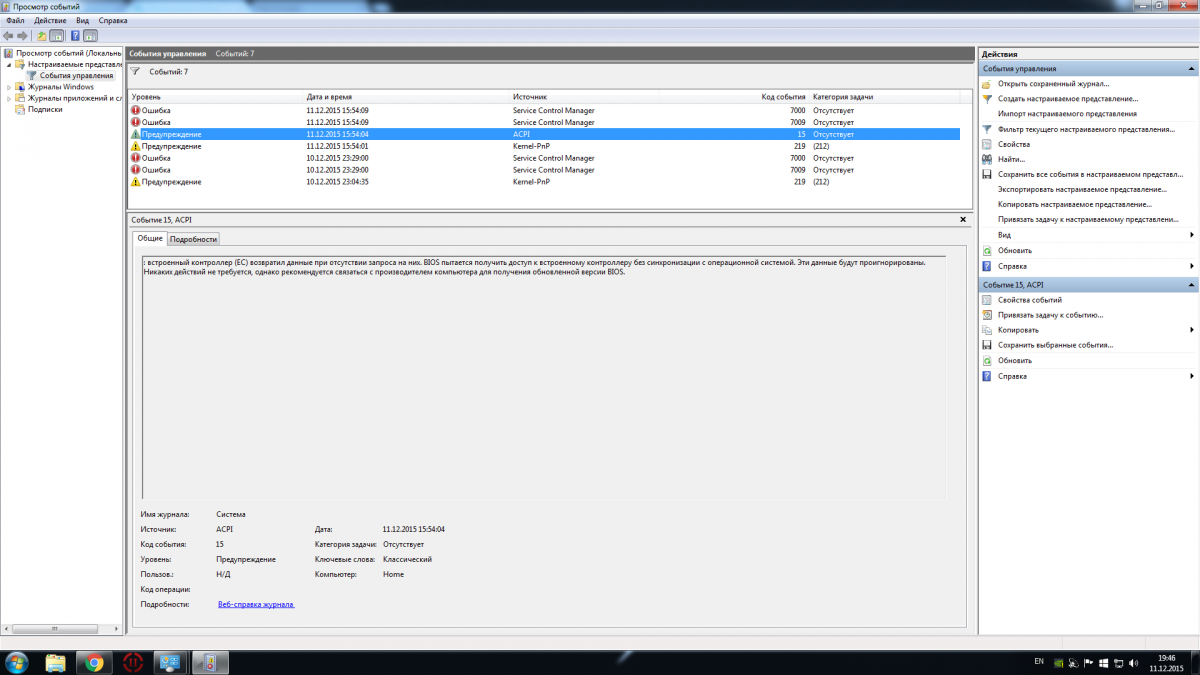Click the binoculars icon beside Найти
Screen dimensions: 1200x675
pyautogui.click(x=987, y=159)
